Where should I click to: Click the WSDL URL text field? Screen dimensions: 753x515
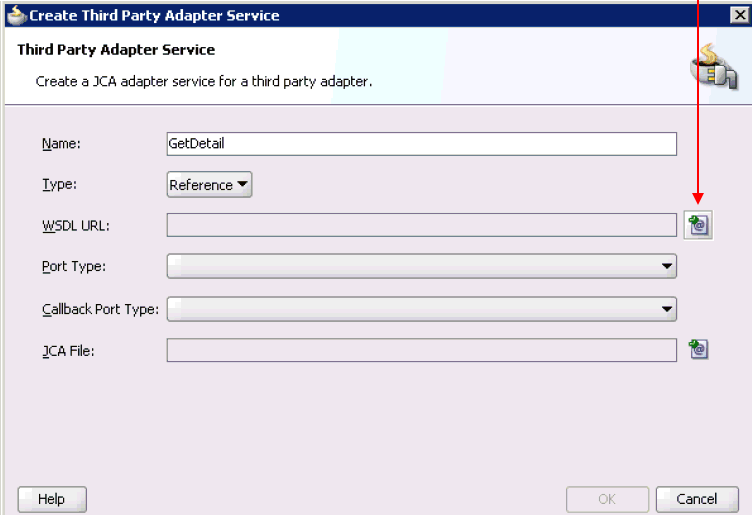(422, 225)
